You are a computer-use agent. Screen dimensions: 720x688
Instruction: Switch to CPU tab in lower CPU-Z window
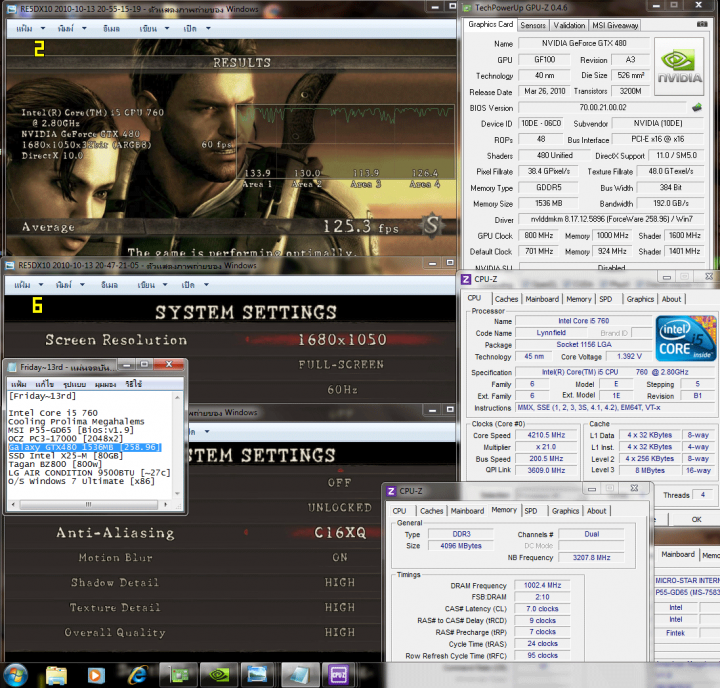click(399, 511)
